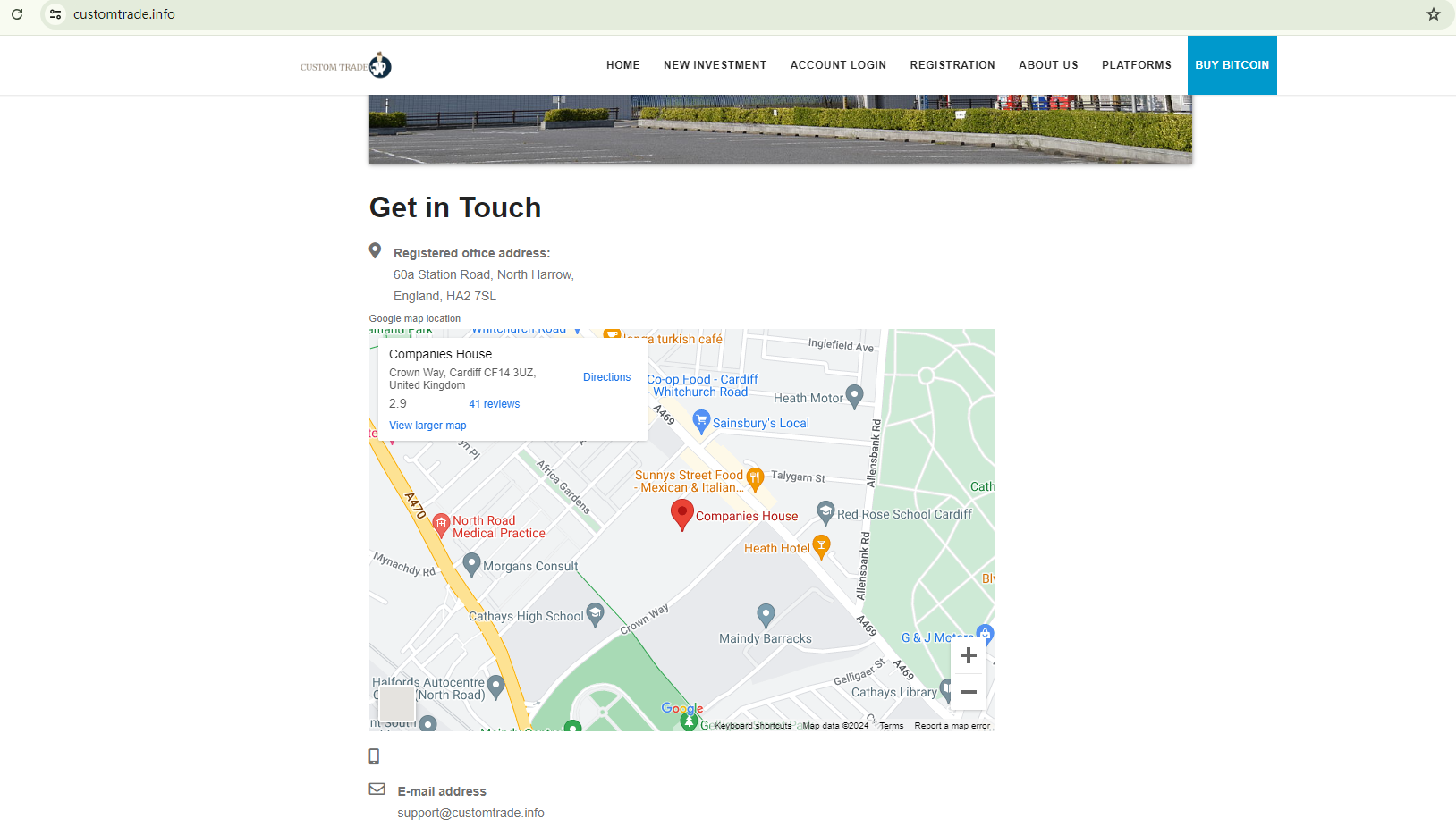This screenshot has width=1456, height=835.
Task: Open the NEW INVESTMENT page
Action: pyautogui.click(x=715, y=65)
